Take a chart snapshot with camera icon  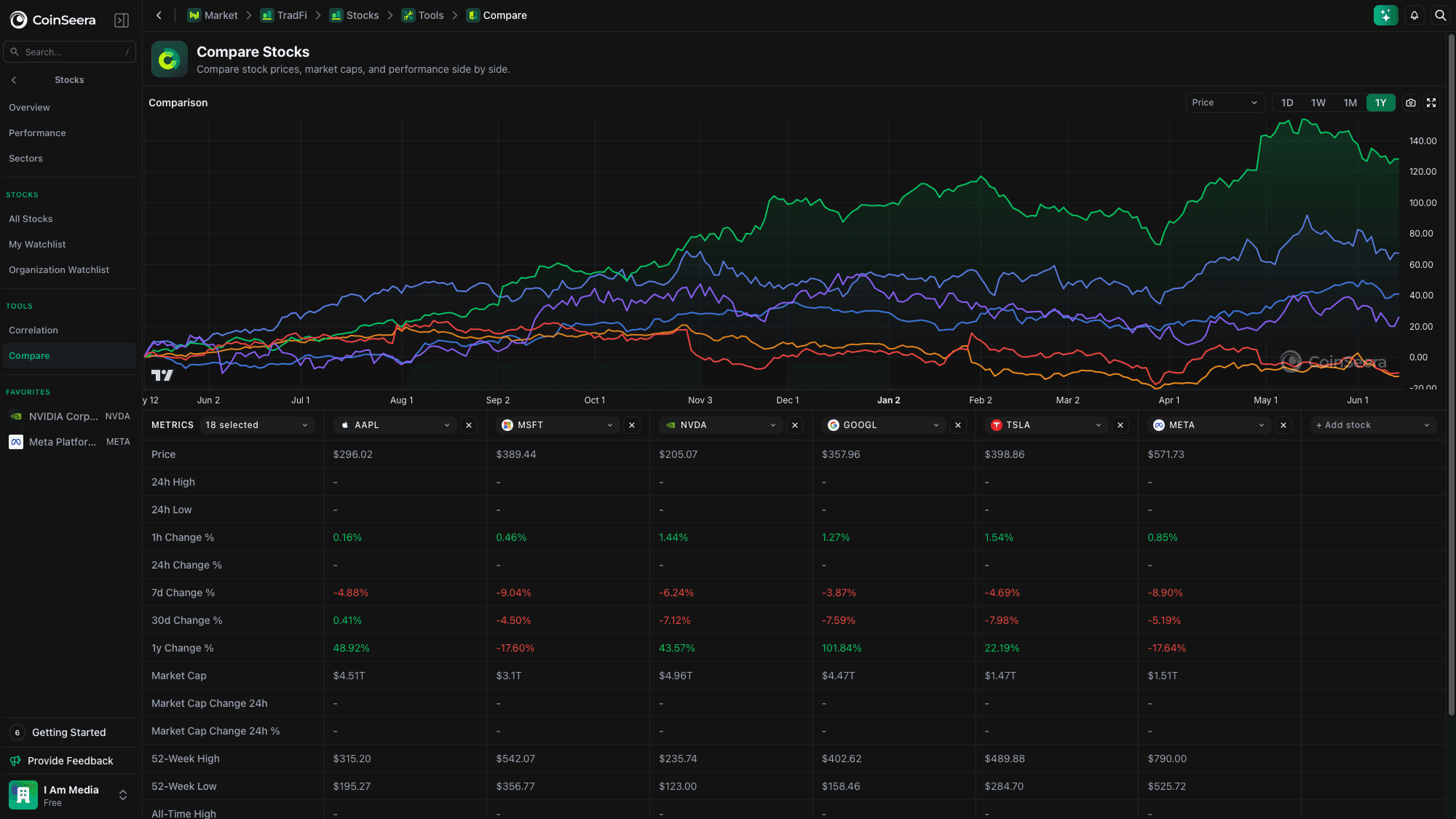click(1411, 103)
